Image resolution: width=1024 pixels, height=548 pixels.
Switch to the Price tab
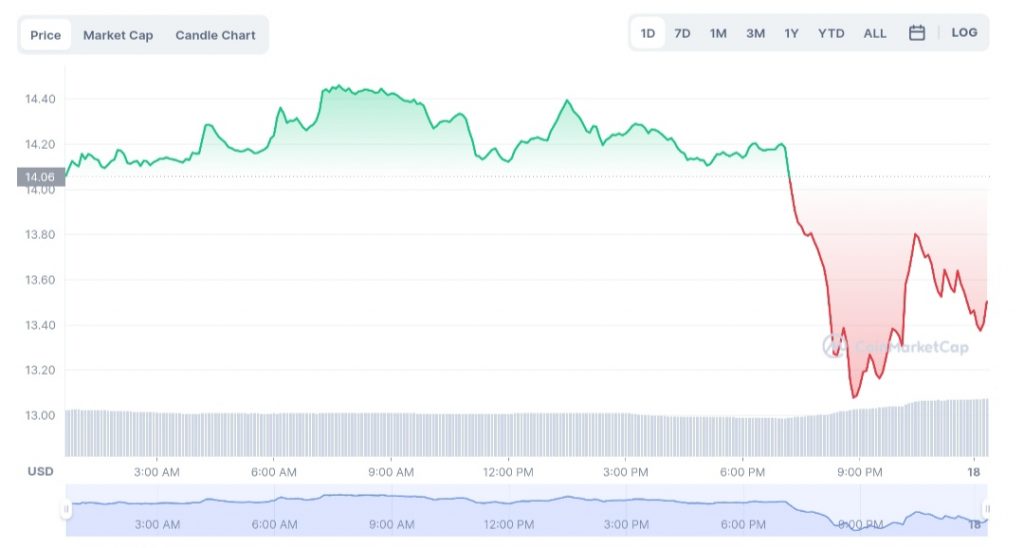pyautogui.click(x=45, y=35)
